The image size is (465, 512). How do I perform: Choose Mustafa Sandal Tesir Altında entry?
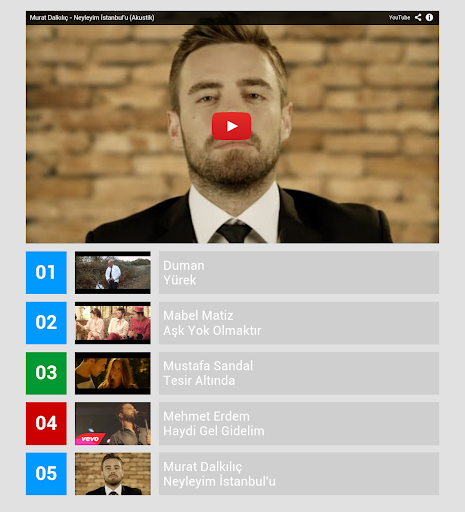point(299,373)
